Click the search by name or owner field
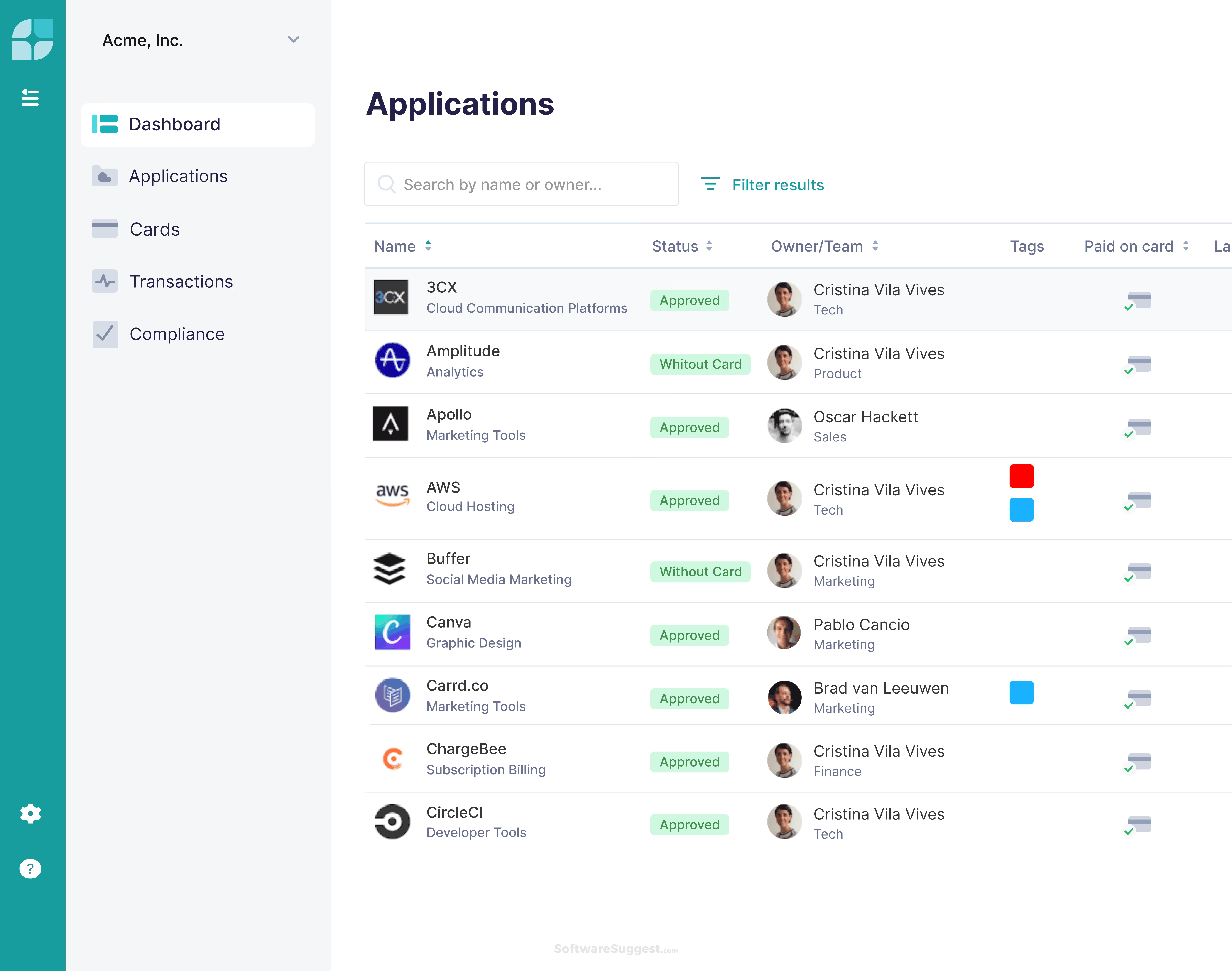Screen dimensions: 1232x971 (x=521, y=184)
